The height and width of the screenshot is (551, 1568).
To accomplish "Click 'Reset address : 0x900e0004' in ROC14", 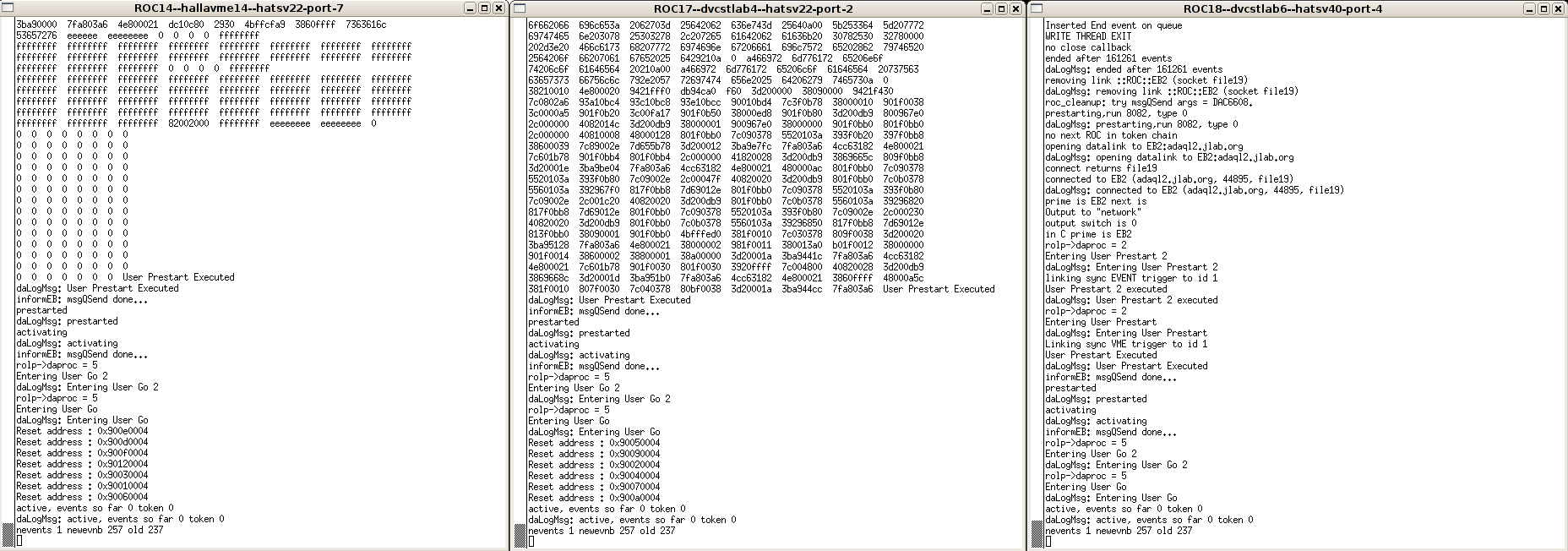I will (82, 431).
